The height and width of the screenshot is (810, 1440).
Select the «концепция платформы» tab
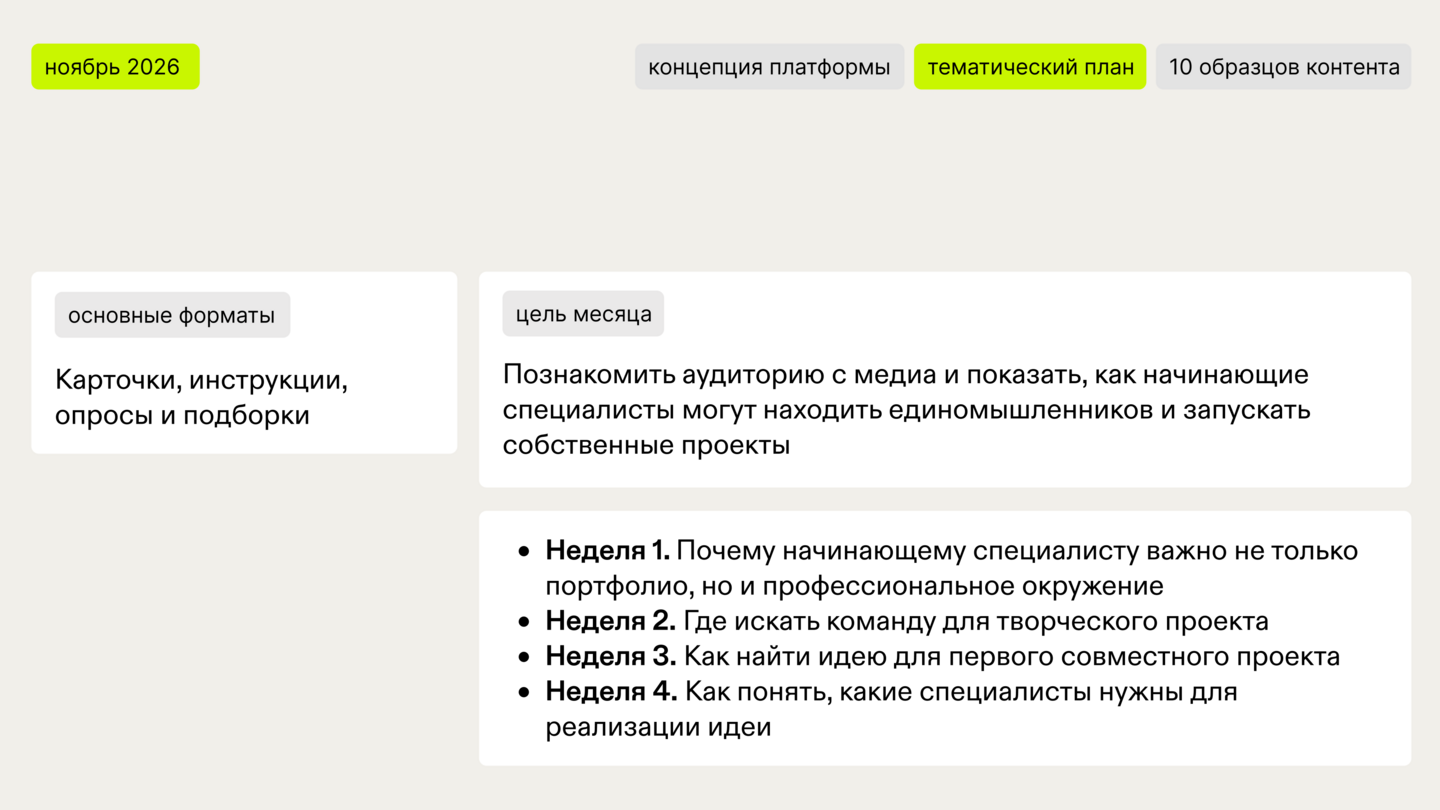769,67
